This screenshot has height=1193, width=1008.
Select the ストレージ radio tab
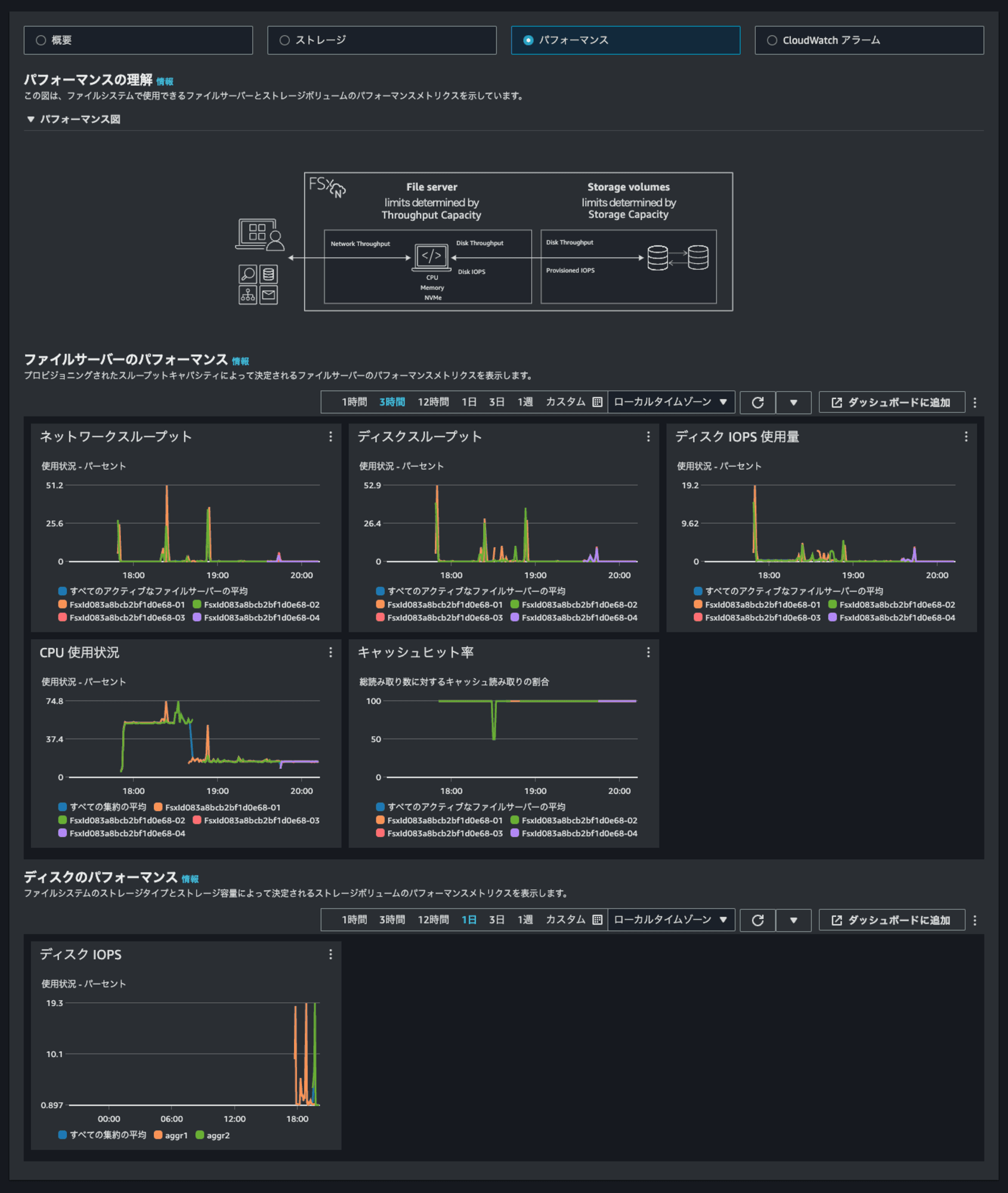coord(382,40)
